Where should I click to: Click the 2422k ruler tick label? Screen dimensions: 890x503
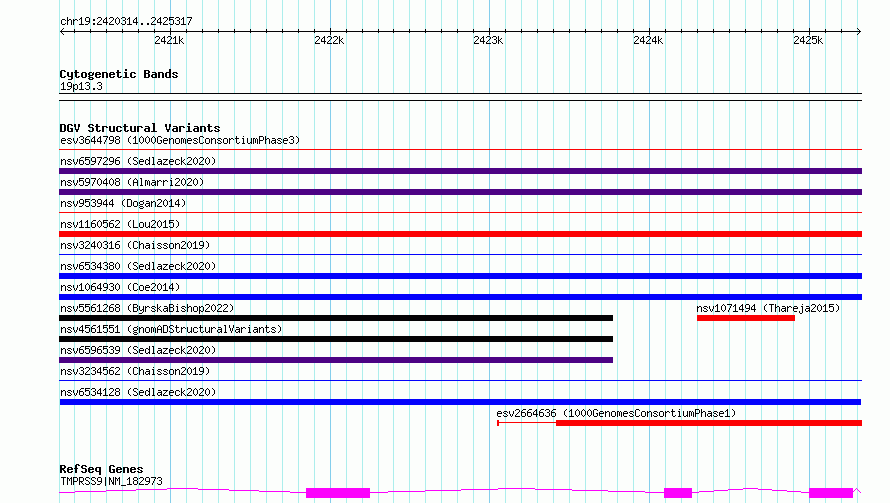tap(329, 40)
